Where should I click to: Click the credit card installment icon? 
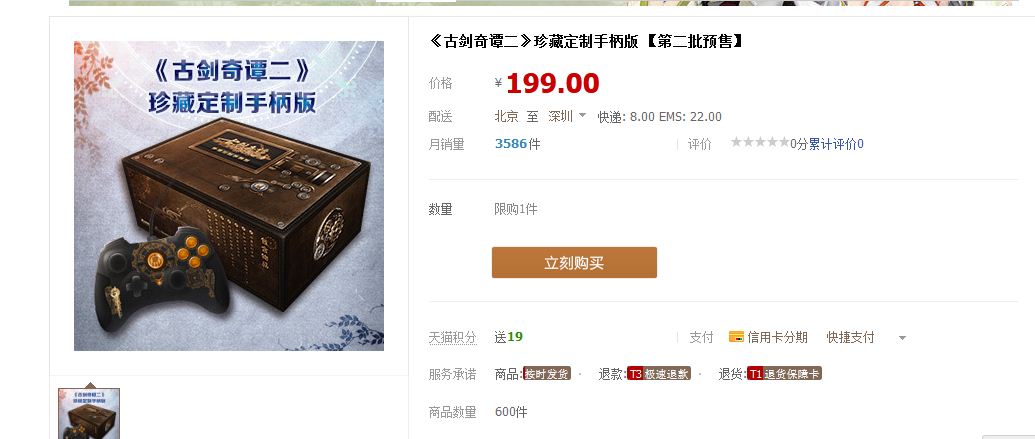coord(736,337)
